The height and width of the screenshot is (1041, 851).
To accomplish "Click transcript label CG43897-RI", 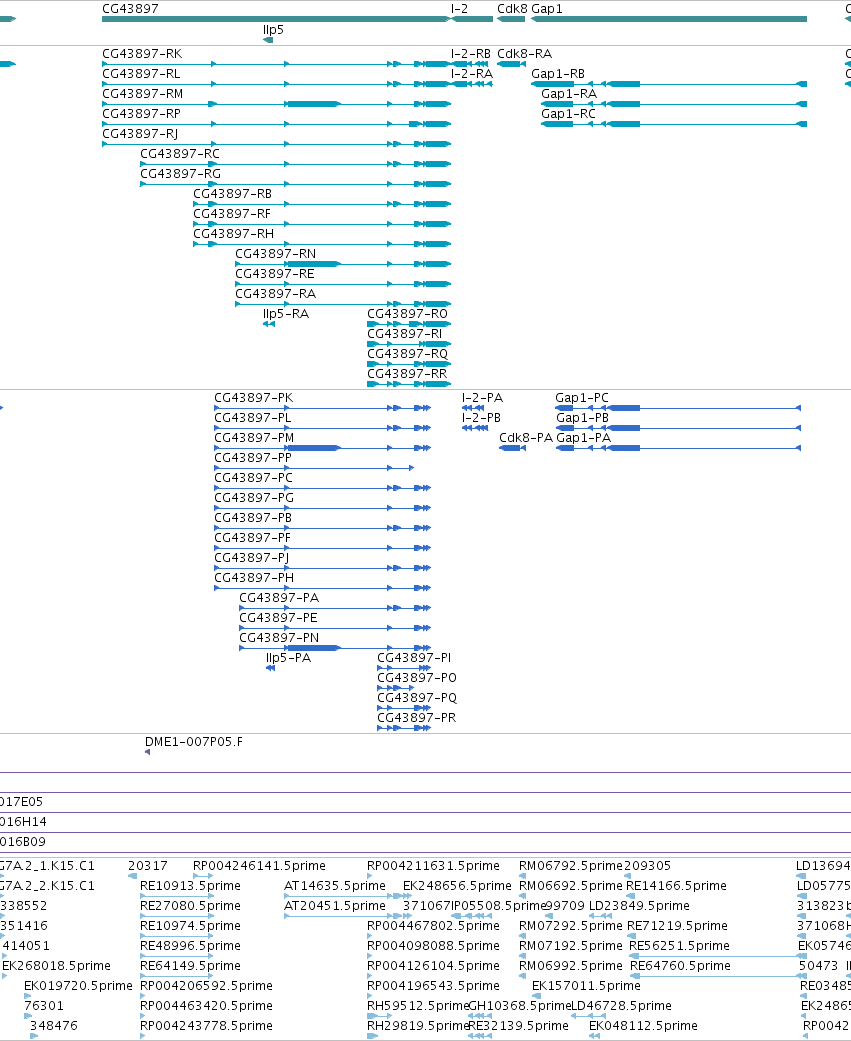I will [x=404, y=333].
